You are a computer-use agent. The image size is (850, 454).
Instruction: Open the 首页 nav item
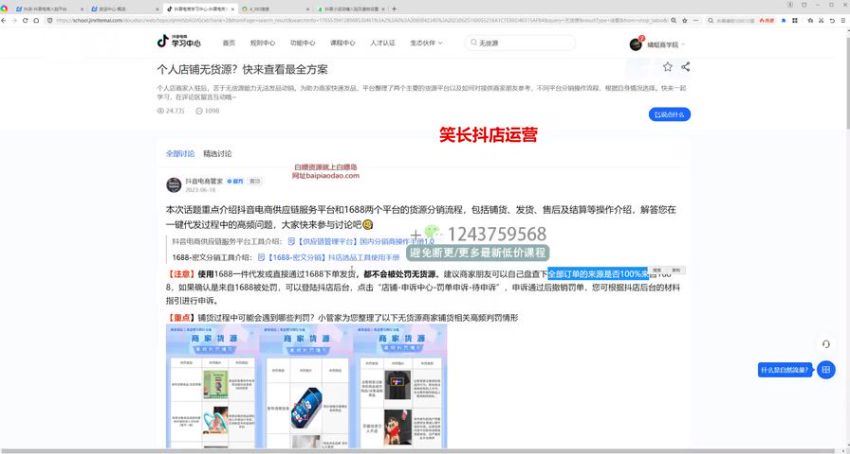(229, 43)
